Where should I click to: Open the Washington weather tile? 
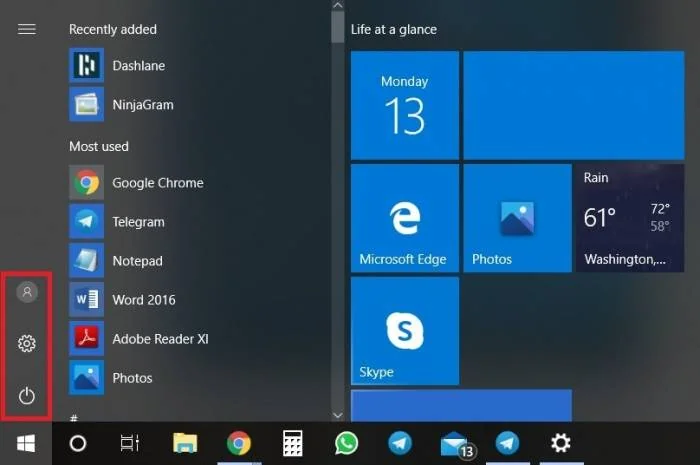point(630,218)
